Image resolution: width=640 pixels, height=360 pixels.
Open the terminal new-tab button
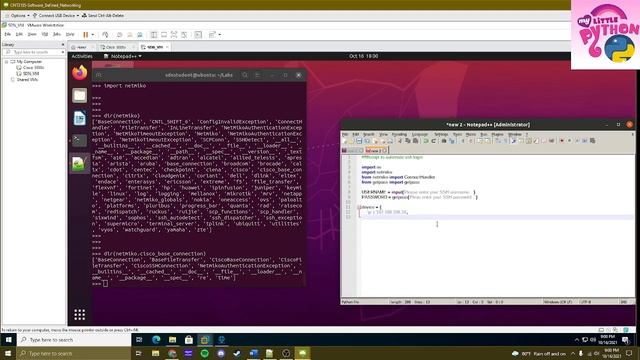[x=99, y=75]
